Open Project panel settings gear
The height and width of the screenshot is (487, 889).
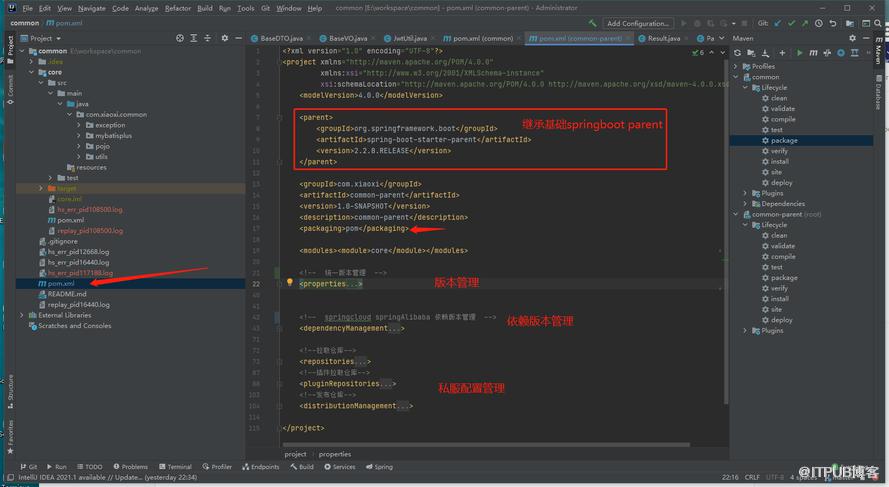(225, 38)
